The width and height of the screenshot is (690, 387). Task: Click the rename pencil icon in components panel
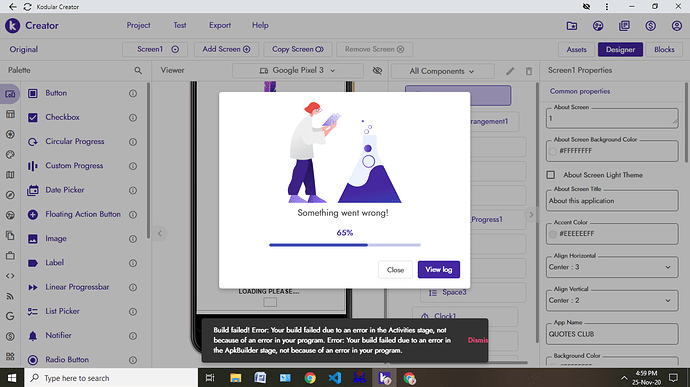[x=510, y=71]
